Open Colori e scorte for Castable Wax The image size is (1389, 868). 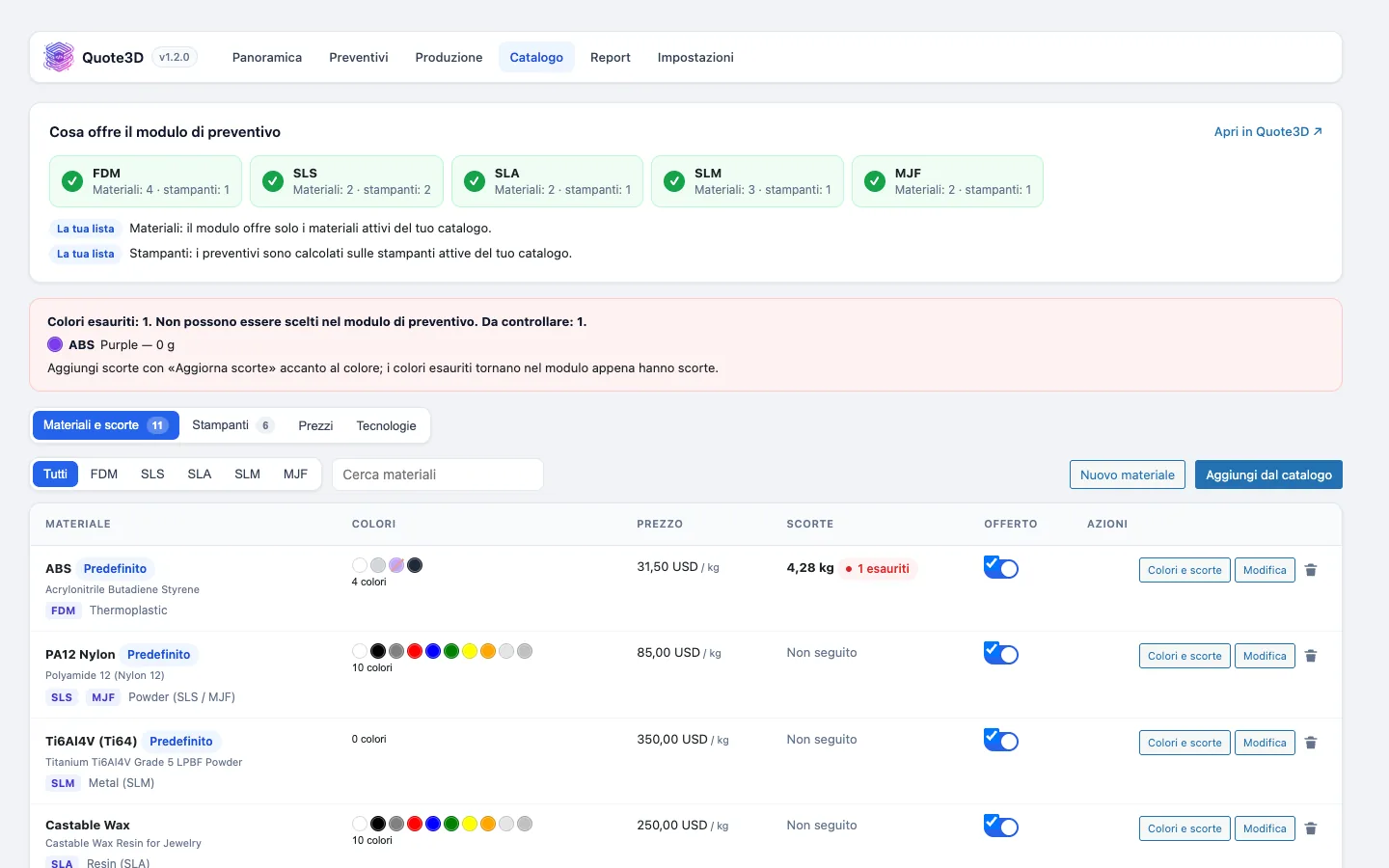click(x=1185, y=828)
